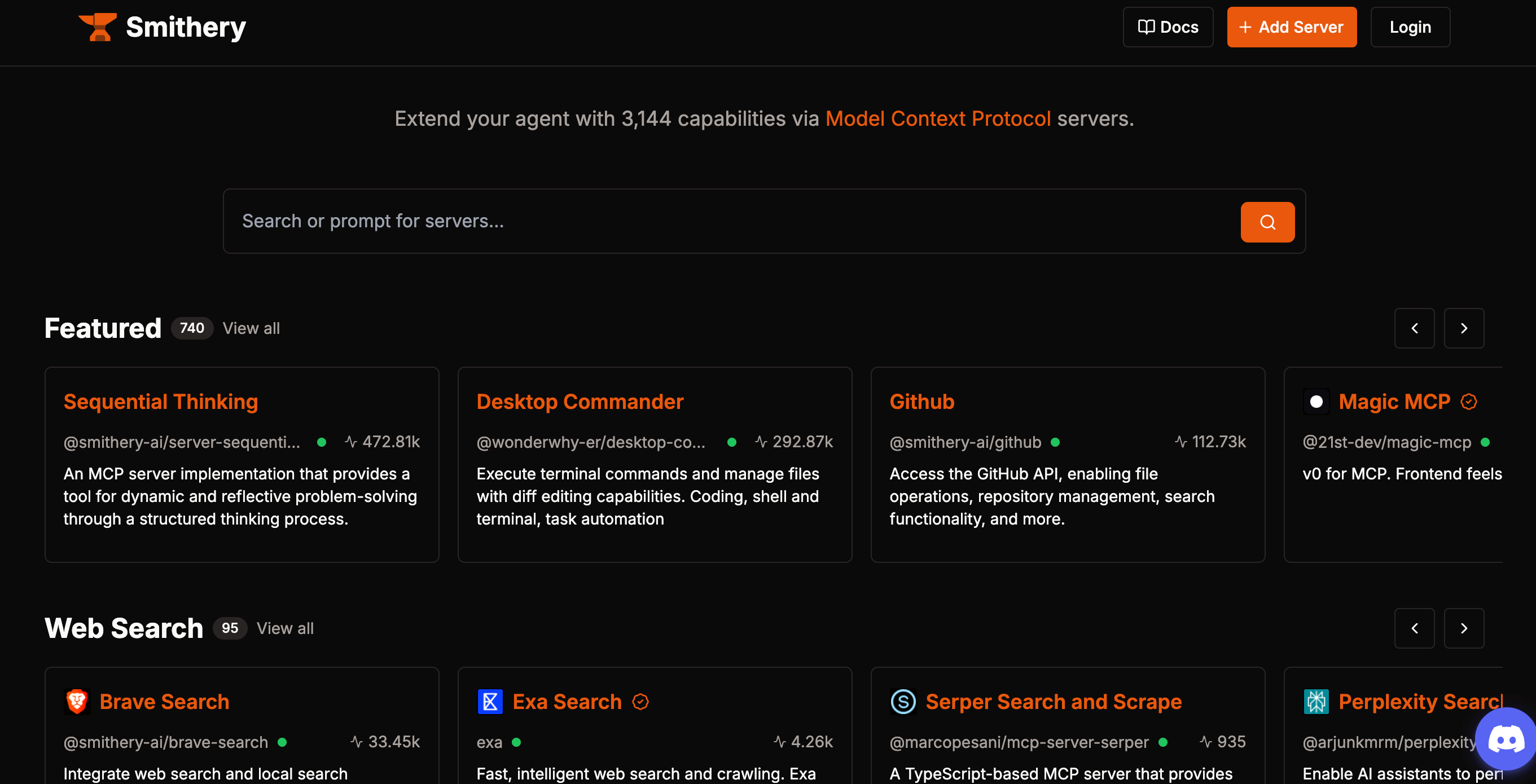The height and width of the screenshot is (784, 1536).
Task: Click the Magic MCP circle icon
Action: (1316, 402)
